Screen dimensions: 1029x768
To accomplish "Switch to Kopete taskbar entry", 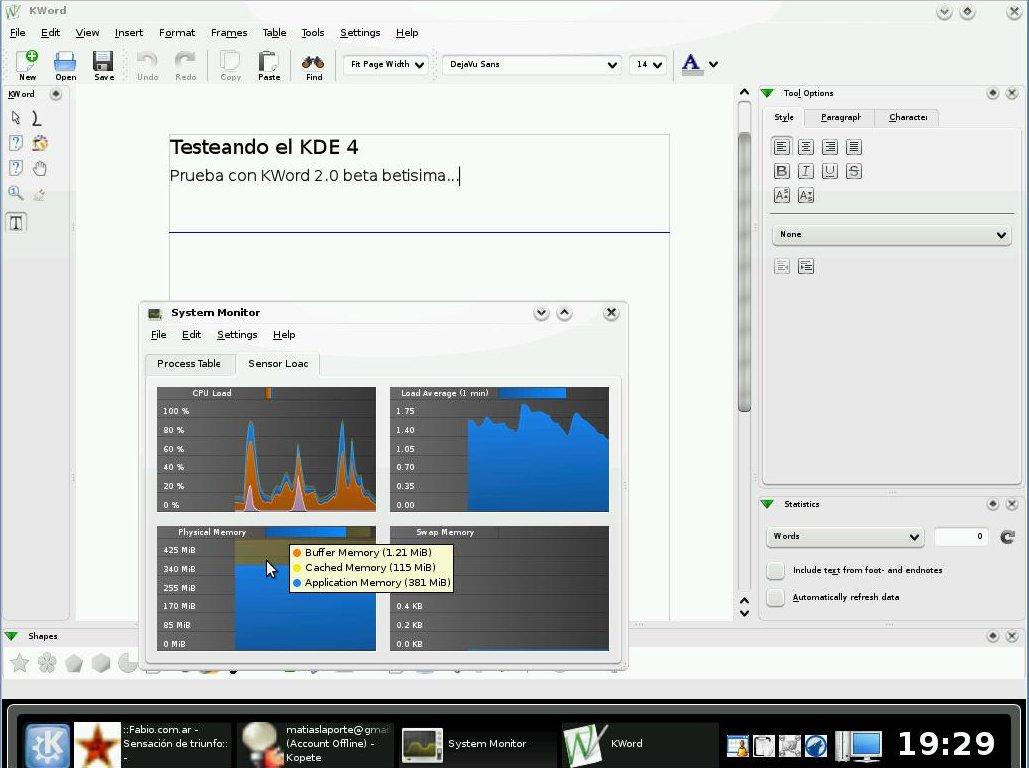I will [315, 744].
